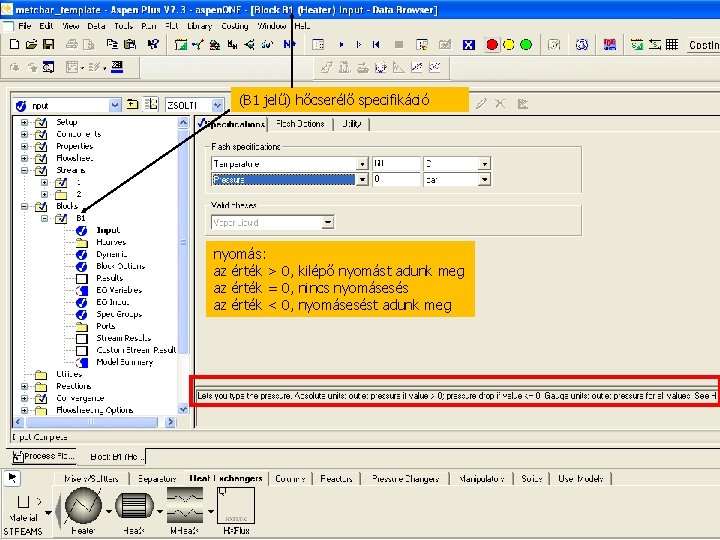This screenshot has height=540, width=720.
Task: Collapse the Streams tree node
Action: click(x=24, y=170)
